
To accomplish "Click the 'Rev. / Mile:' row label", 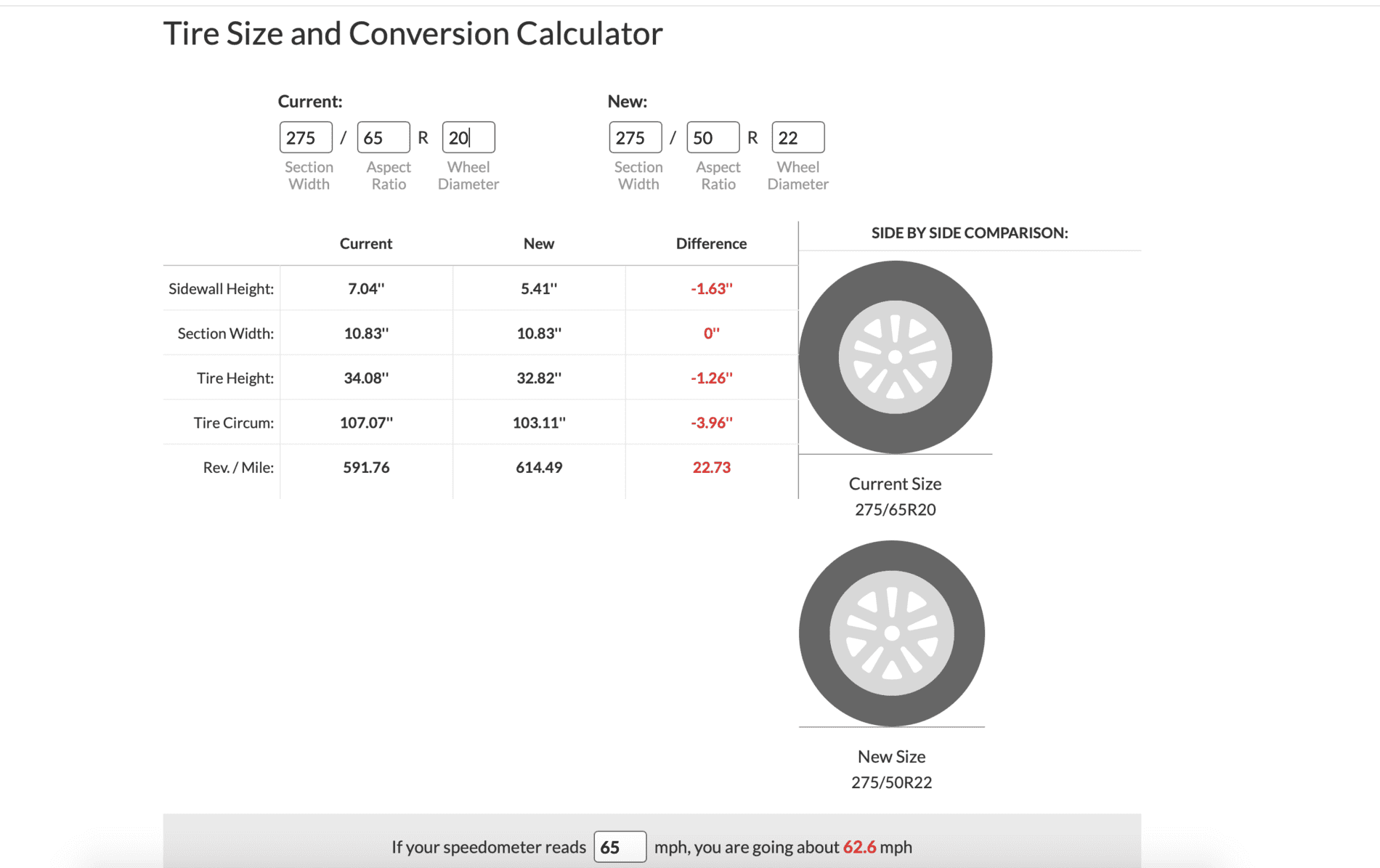I will click(x=238, y=467).
